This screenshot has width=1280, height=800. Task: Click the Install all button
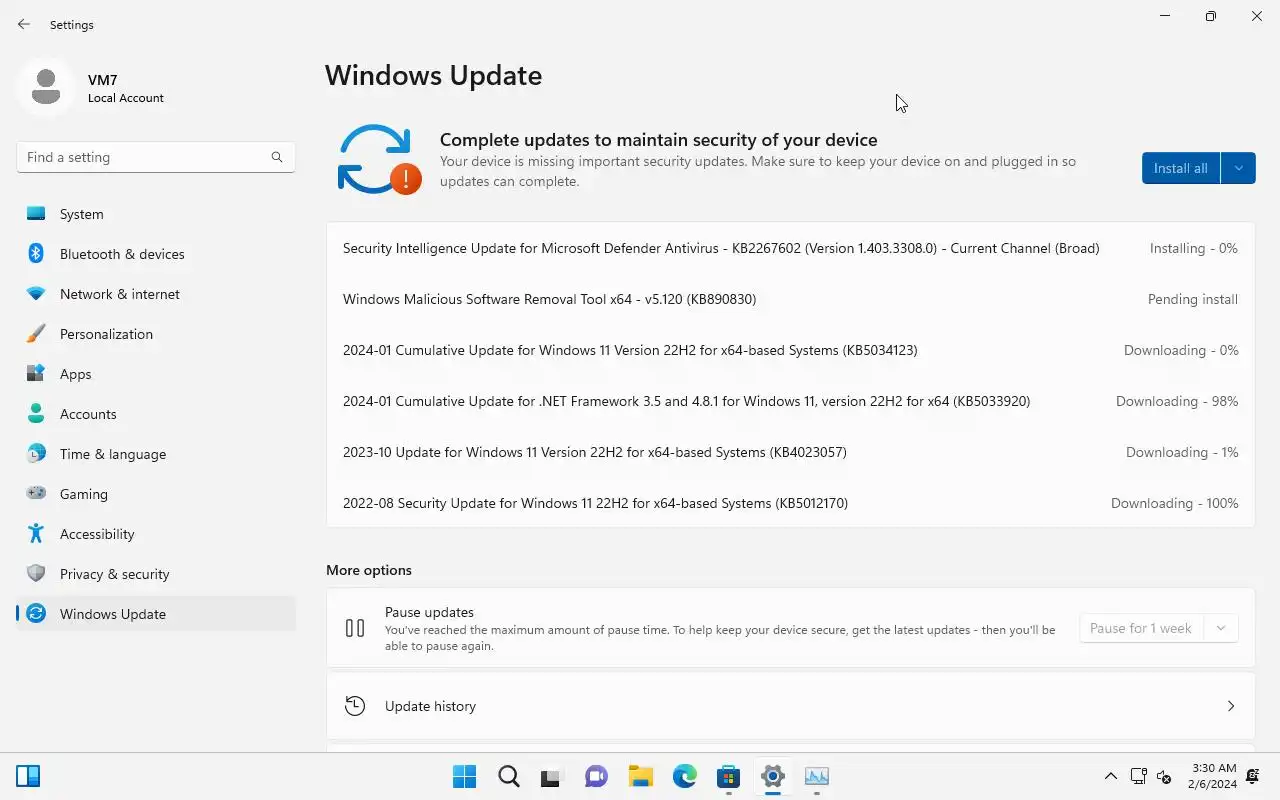1181,168
